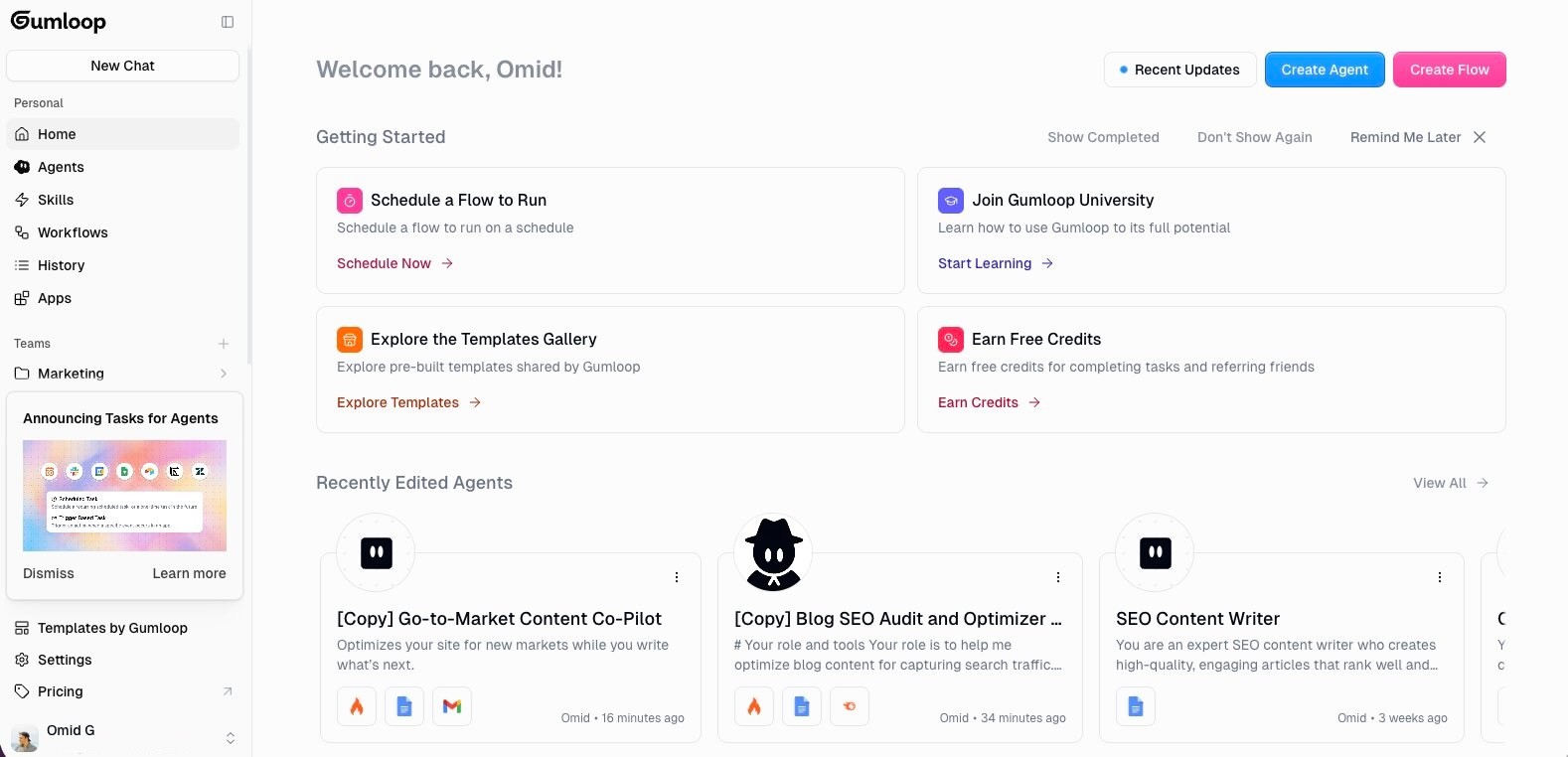Image resolution: width=1568 pixels, height=757 pixels.
Task: Open the Tasks for Agents announcement image
Action: [124, 495]
